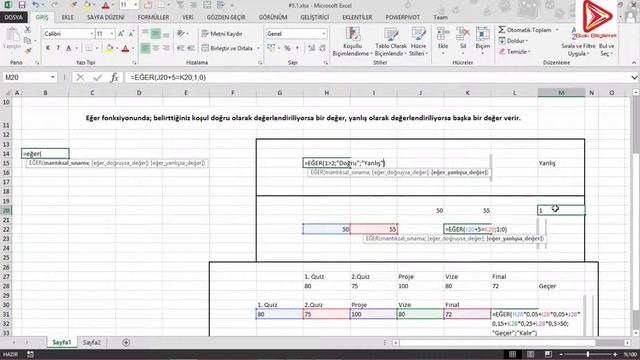
Task: Click the formula bar showing EĞER formula
Action: (378, 77)
